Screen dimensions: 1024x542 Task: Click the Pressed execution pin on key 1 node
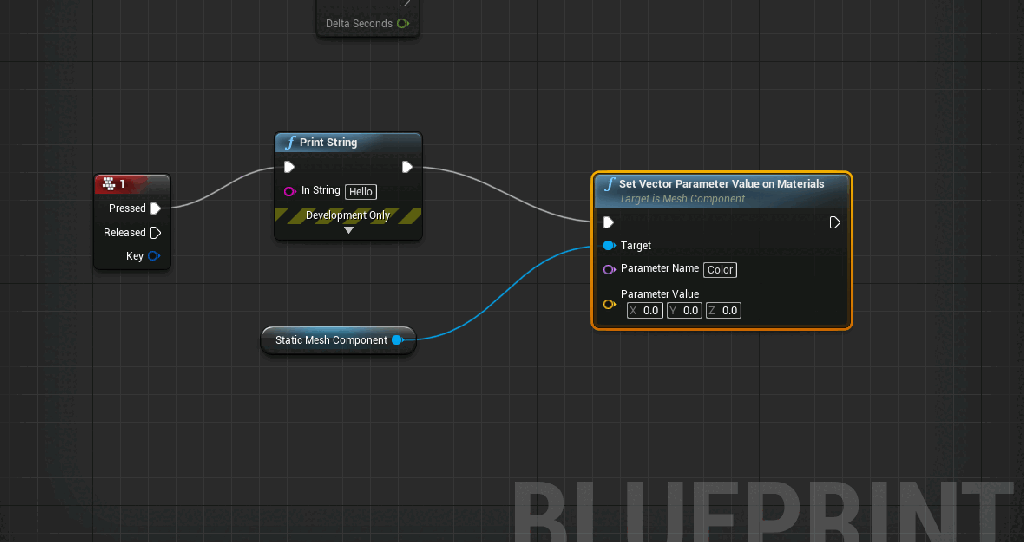[155, 209]
